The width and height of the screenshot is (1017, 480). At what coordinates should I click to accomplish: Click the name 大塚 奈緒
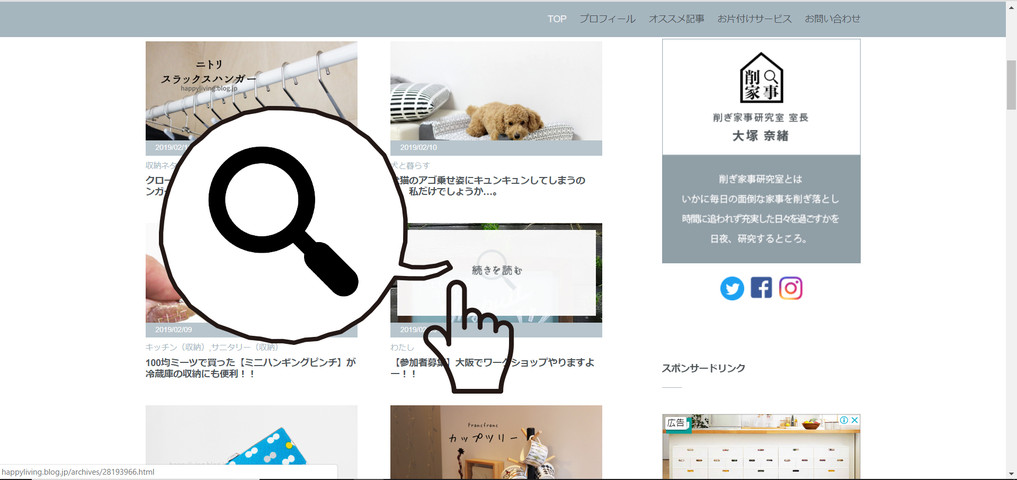click(761, 136)
